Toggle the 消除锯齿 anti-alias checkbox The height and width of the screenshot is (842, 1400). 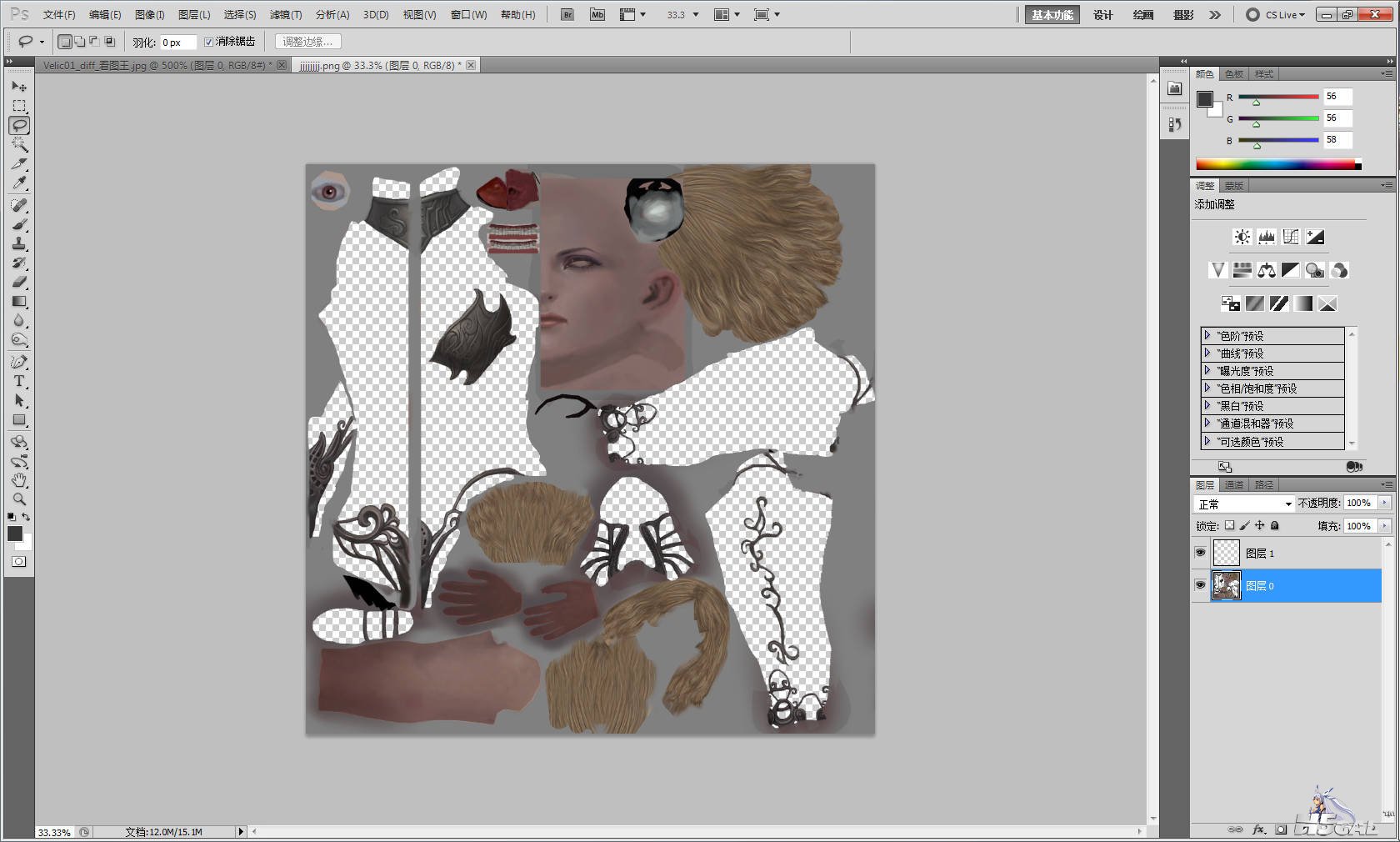(x=208, y=42)
